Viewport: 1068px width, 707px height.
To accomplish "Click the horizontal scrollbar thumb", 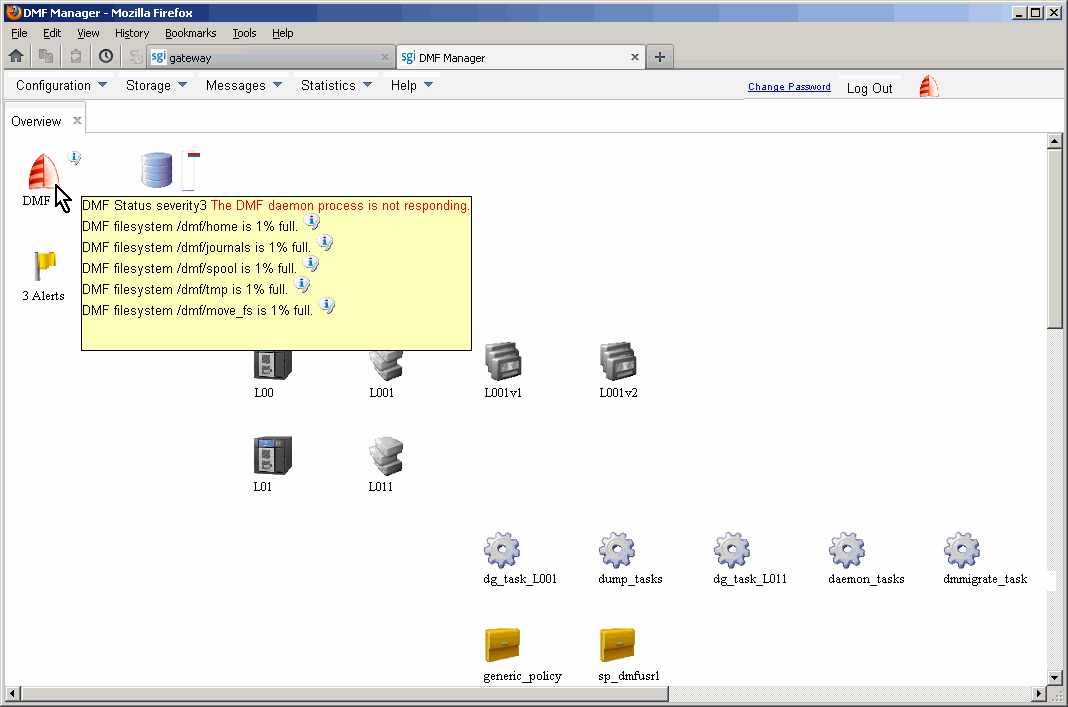I will point(345,693).
